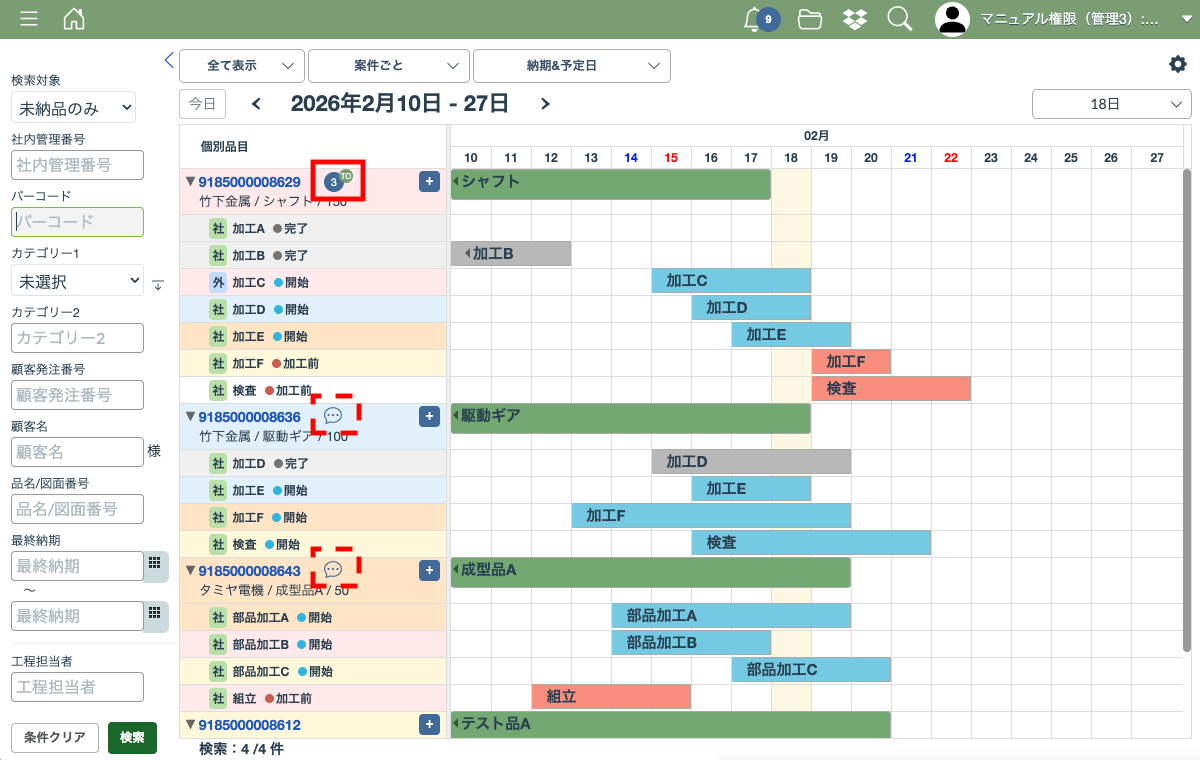Open the settings gear
Image resolution: width=1200 pixels, height=760 pixels.
[1177, 64]
